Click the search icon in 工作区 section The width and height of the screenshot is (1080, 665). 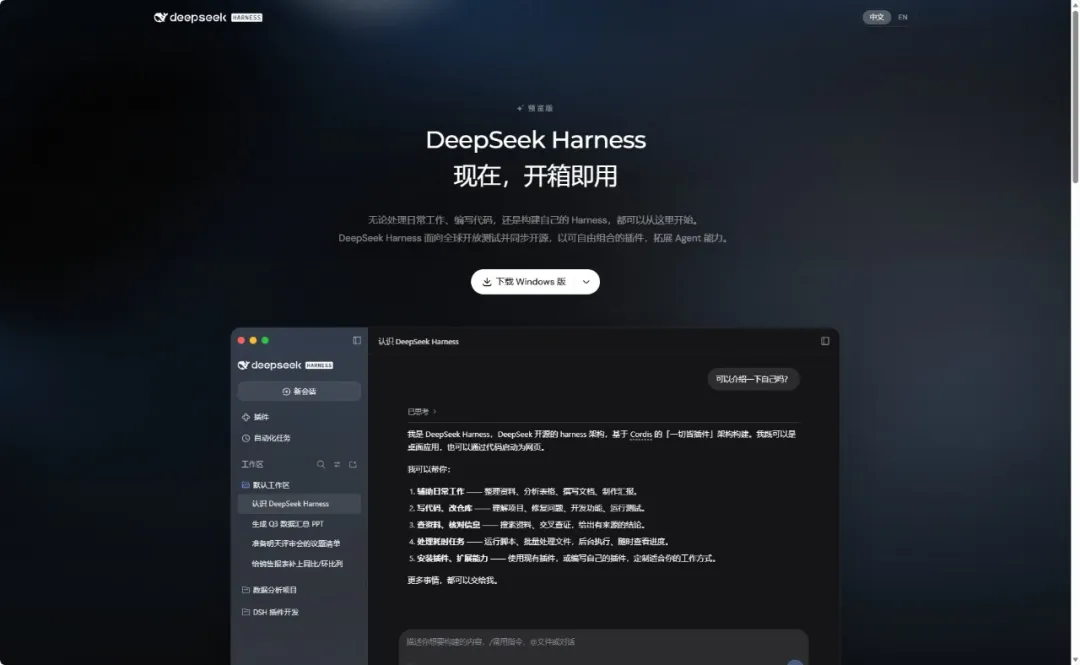[320, 464]
